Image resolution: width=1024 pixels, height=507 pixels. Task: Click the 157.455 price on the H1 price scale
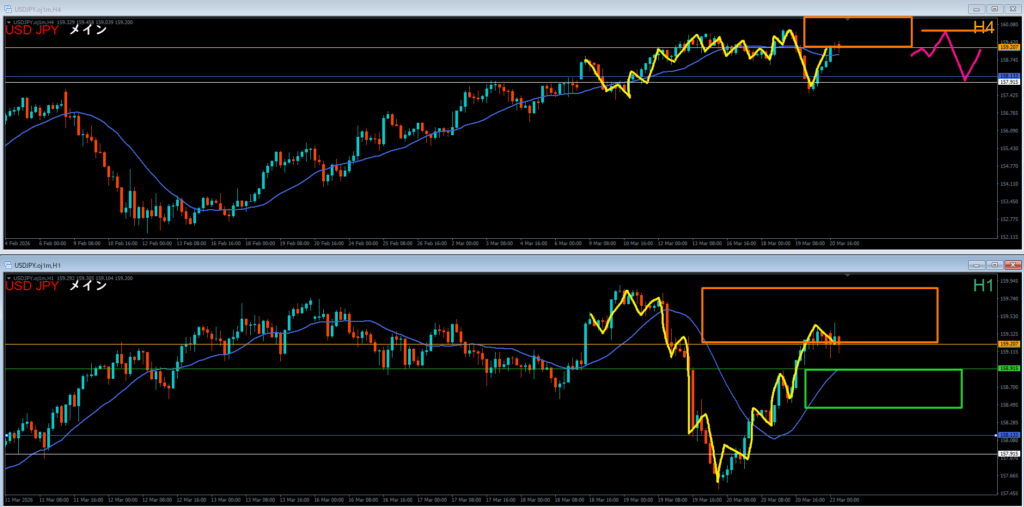[1009, 493]
